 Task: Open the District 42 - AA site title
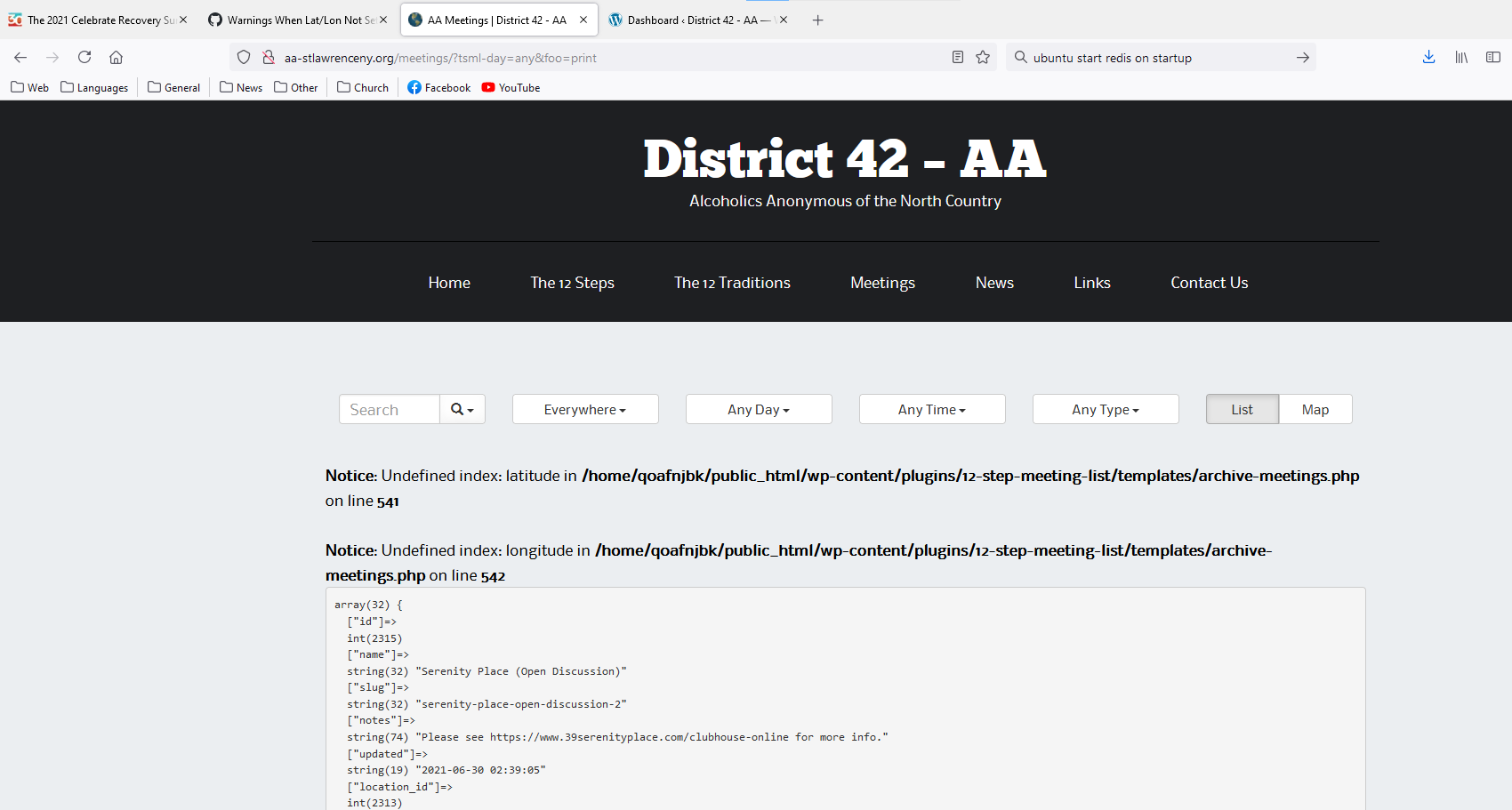(x=845, y=159)
